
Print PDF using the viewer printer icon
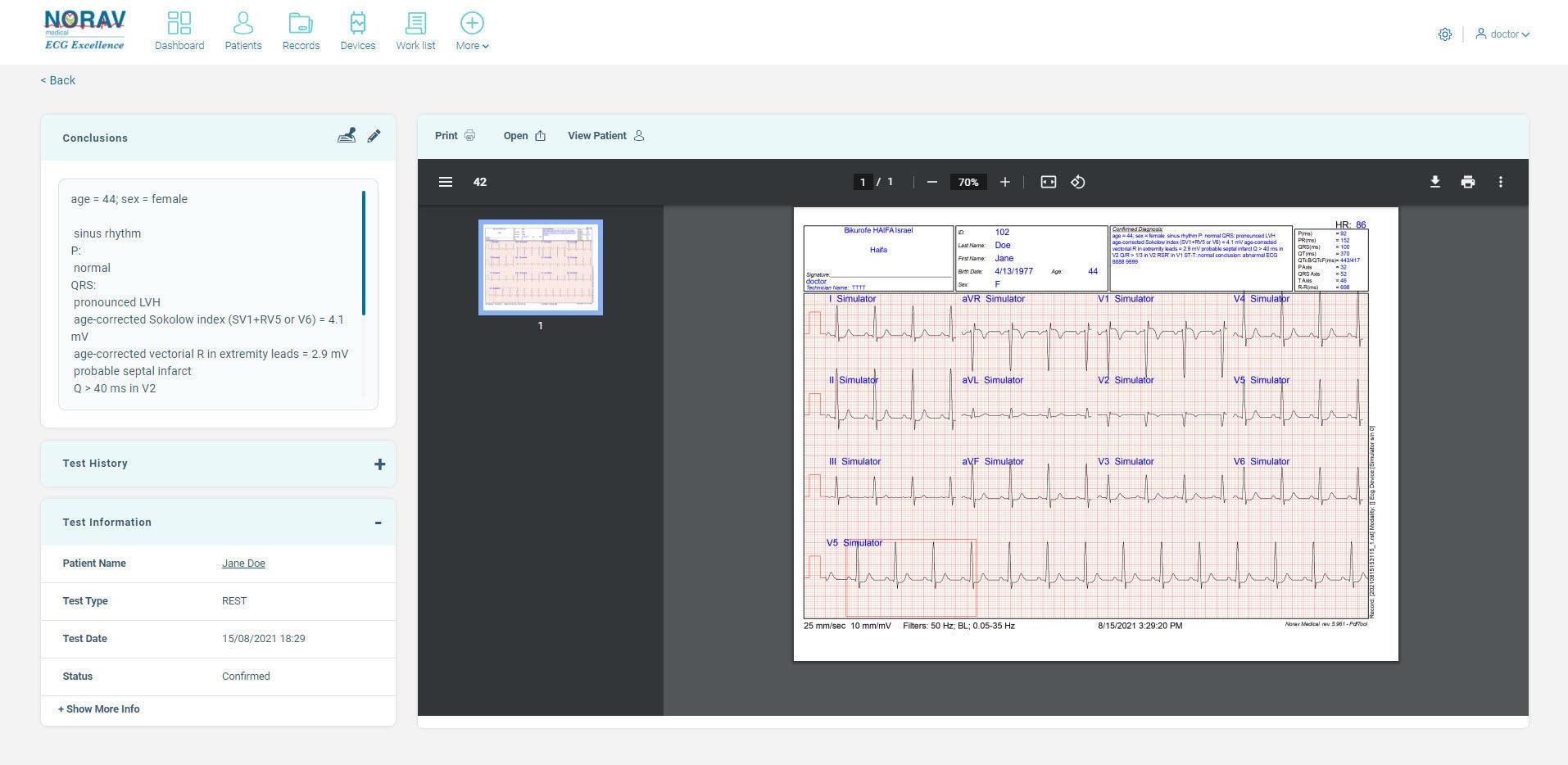point(1467,182)
